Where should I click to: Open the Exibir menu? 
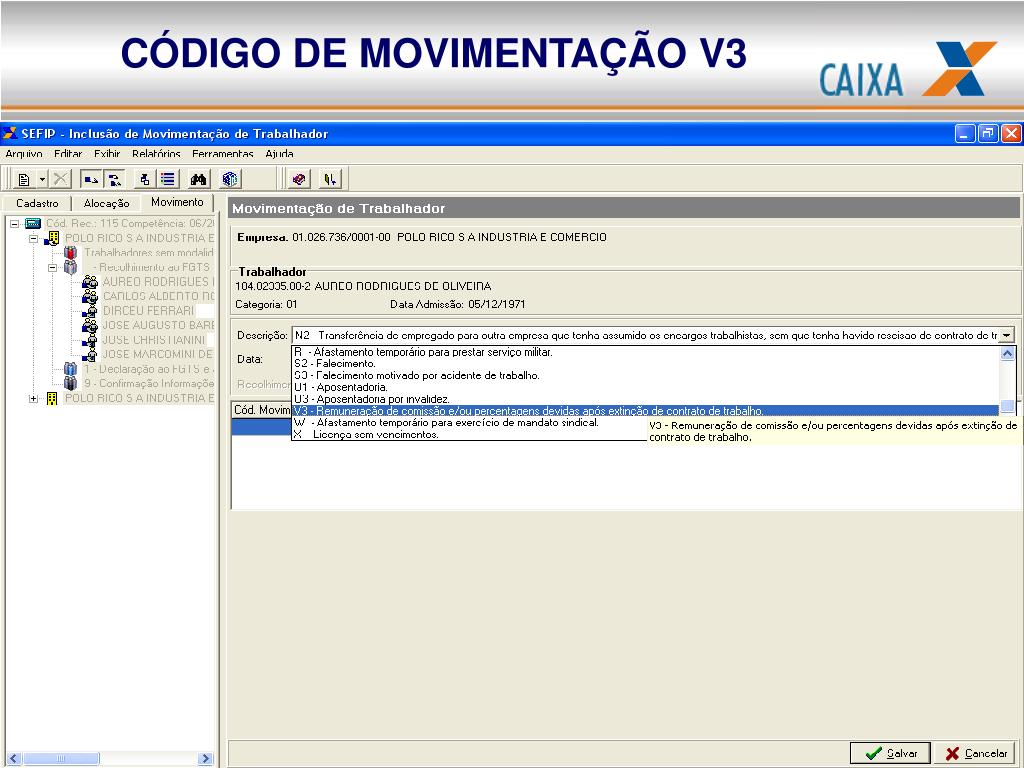(x=107, y=154)
